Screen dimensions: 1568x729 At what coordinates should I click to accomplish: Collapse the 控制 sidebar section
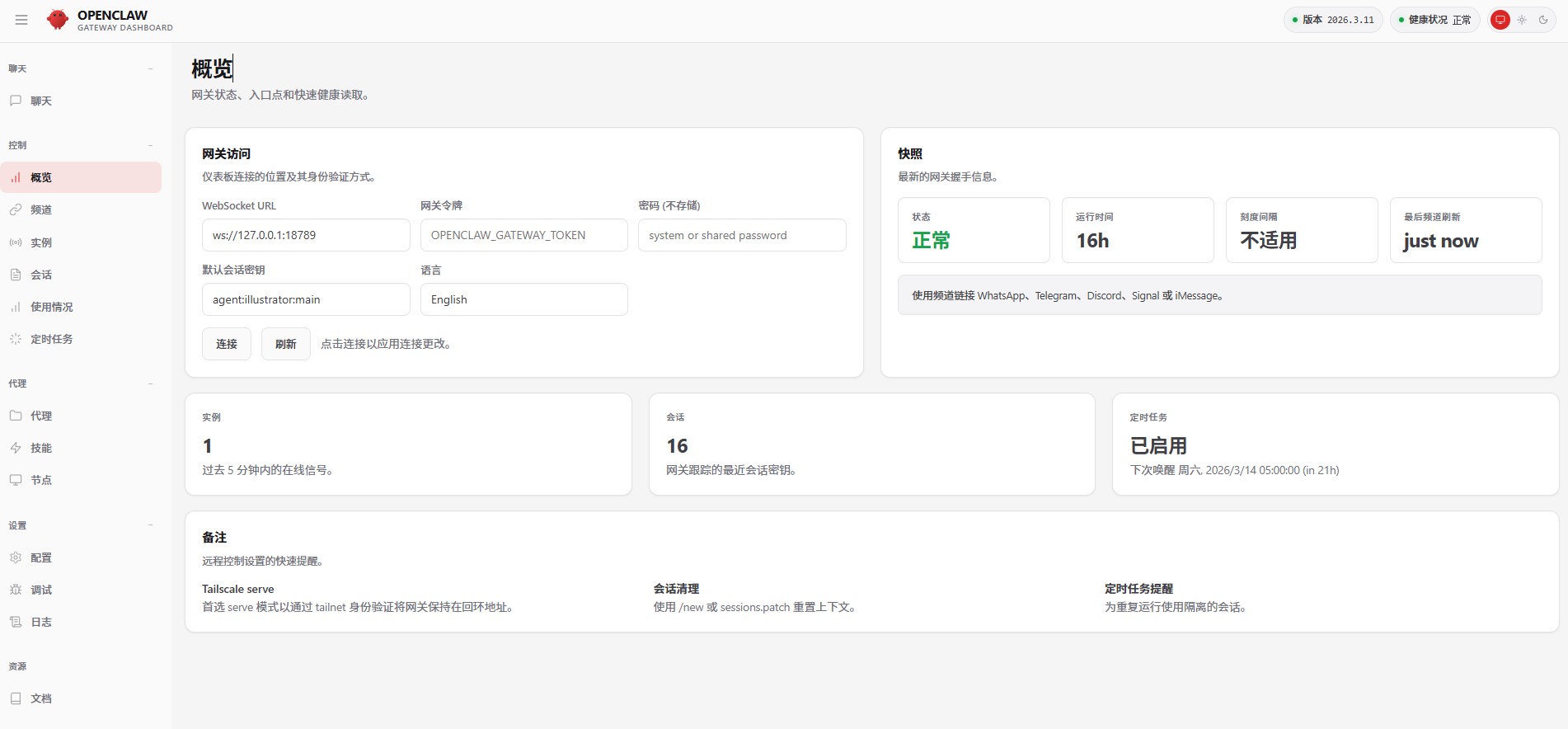[150, 145]
